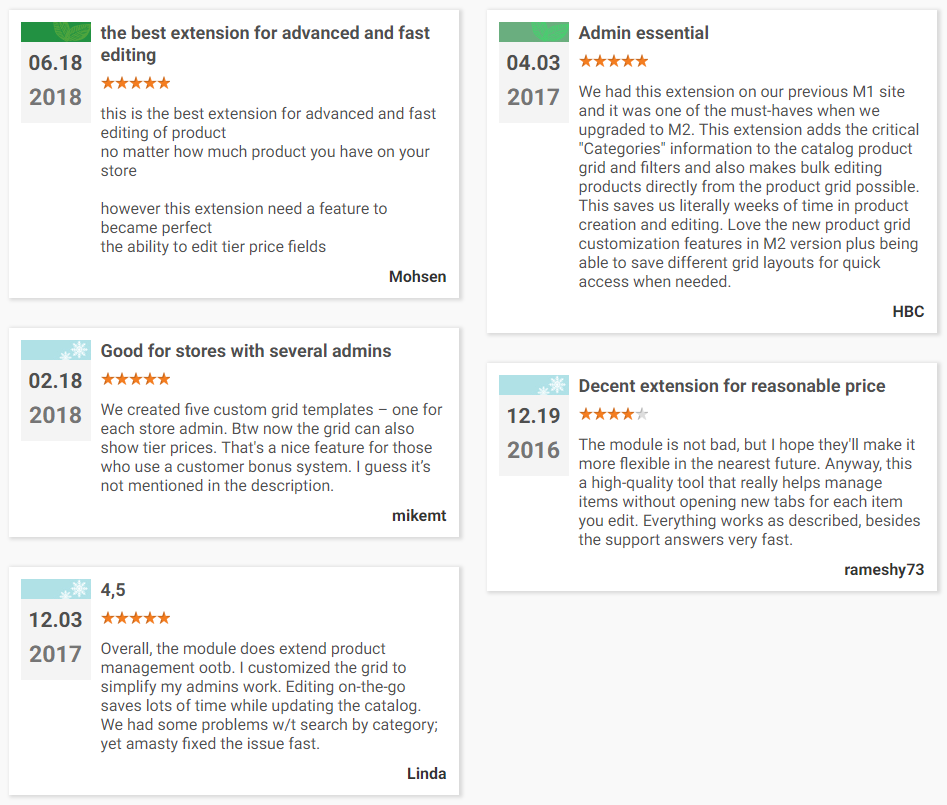Select the 'Admin essential' review title
This screenshot has height=805, width=947.
643,33
